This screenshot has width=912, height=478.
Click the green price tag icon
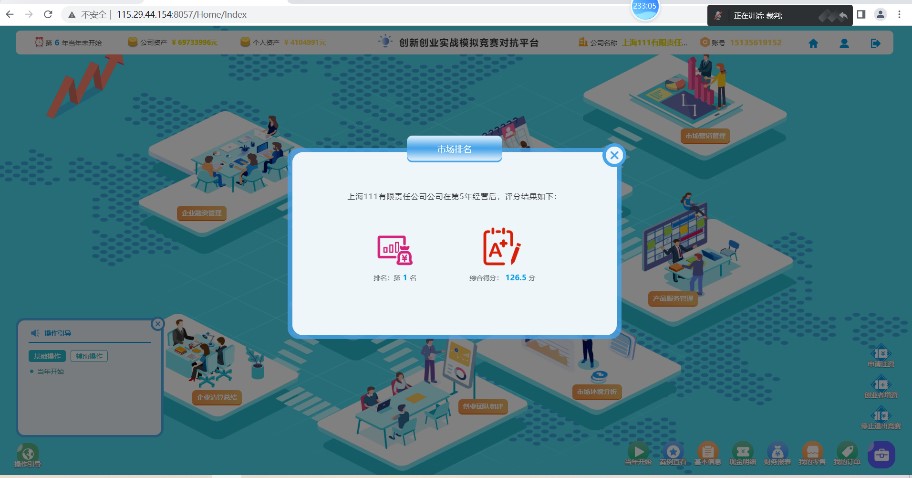pyautogui.click(x=846, y=452)
